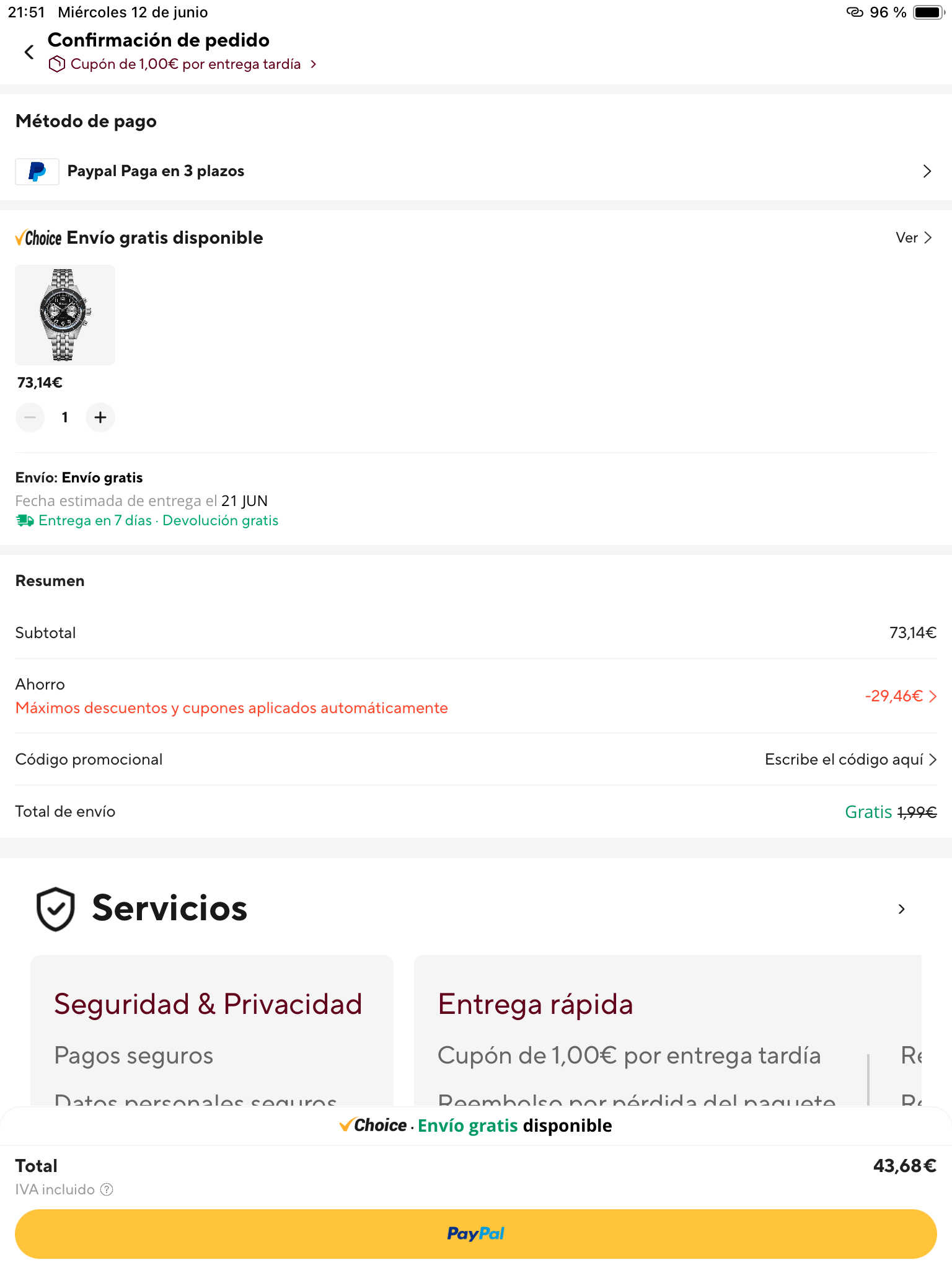Viewport: 952px width, 1270px height.
Task: Tap the green delivery truck icon
Action: tap(25, 520)
